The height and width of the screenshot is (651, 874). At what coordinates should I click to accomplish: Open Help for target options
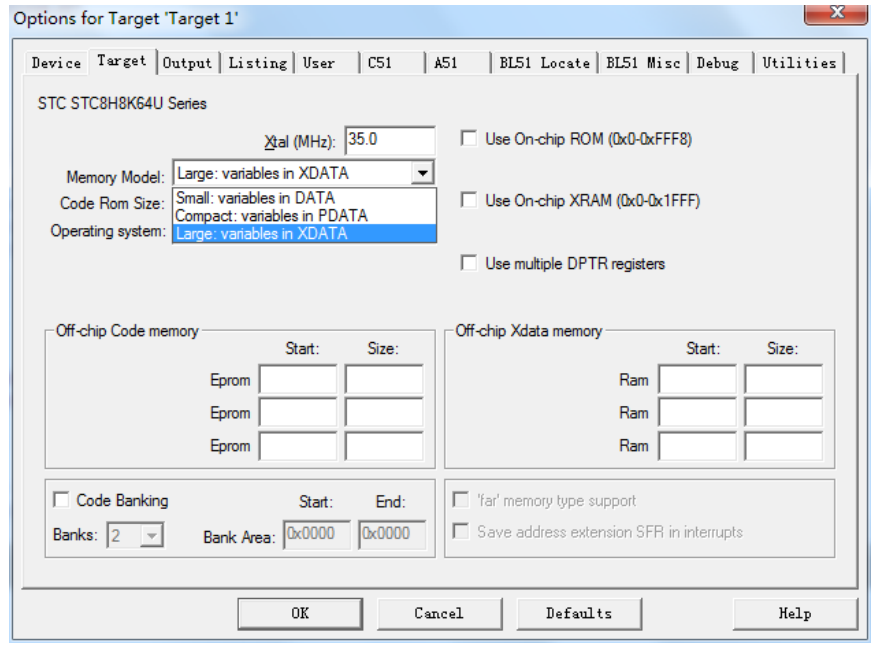(x=795, y=614)
